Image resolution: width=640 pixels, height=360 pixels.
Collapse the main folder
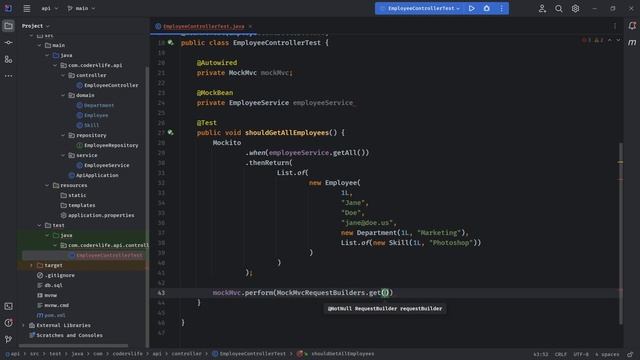(x=40, y=45)
